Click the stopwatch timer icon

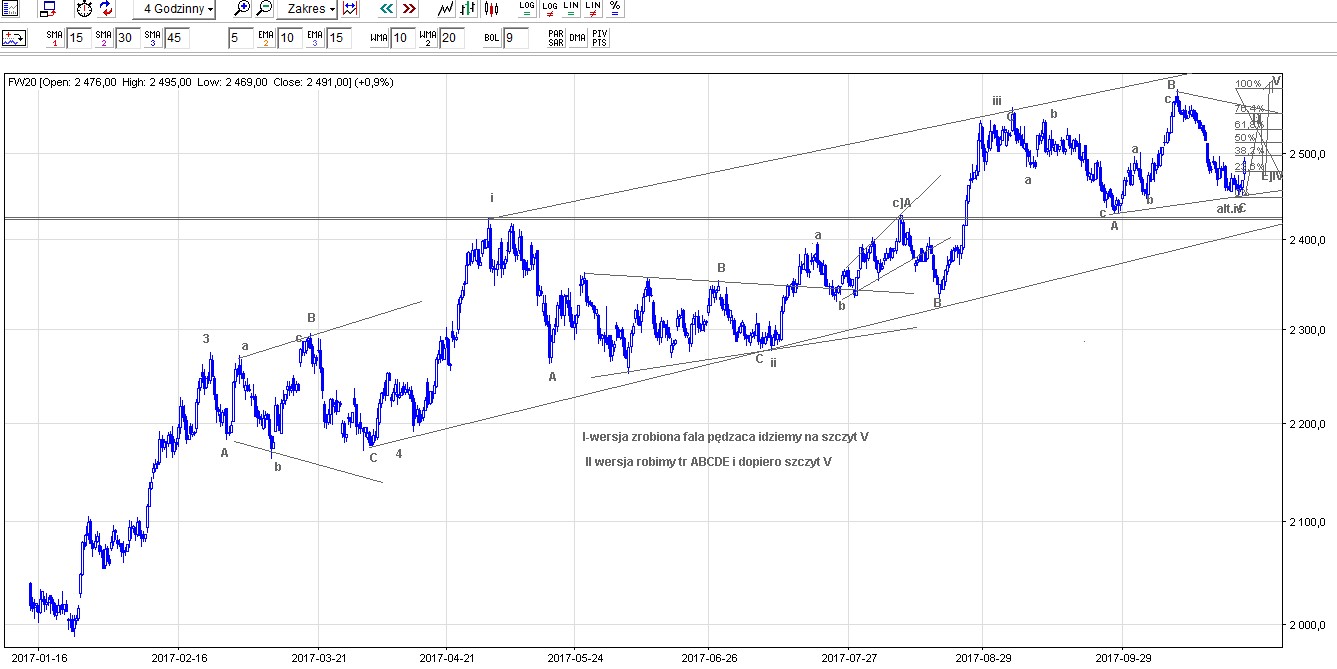[84, 9]
